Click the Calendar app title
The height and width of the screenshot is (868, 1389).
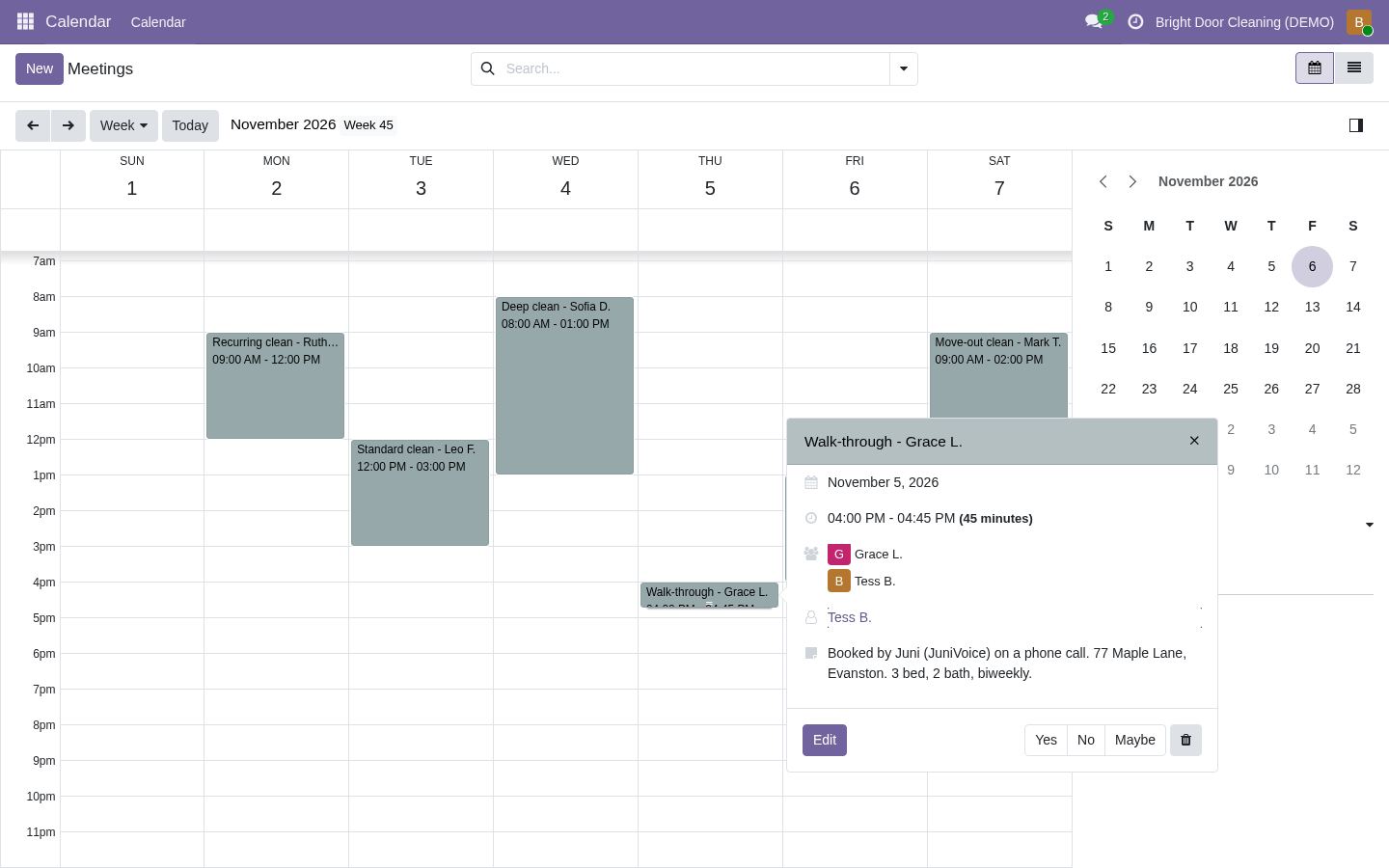pyautogui.click(x=78, y=21)
